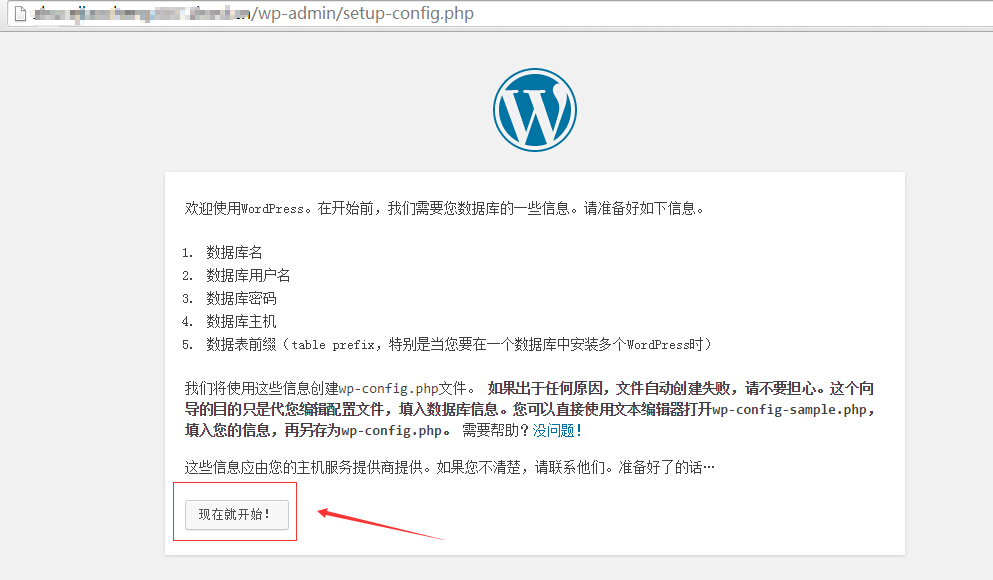Viewport: 993px width, 580px height.
Task: Open the 没问题! help link
Action: click(x=557, y=431)
